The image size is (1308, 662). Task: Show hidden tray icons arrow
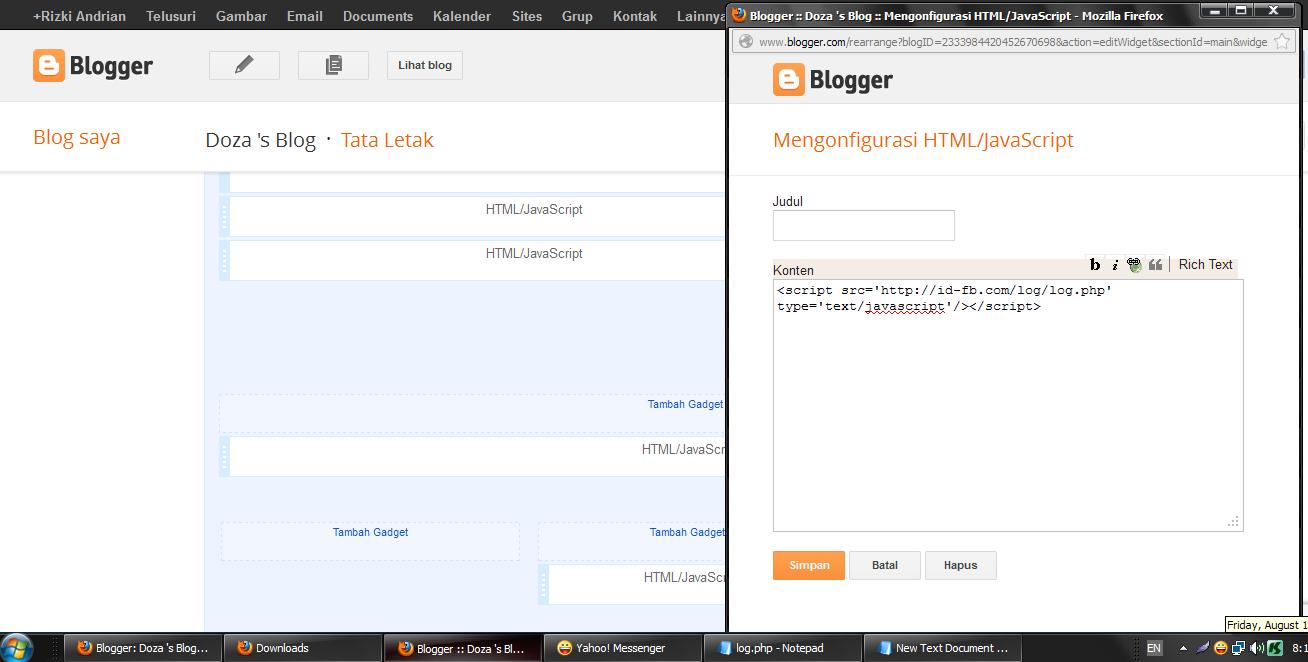[x=1183, y=648]
